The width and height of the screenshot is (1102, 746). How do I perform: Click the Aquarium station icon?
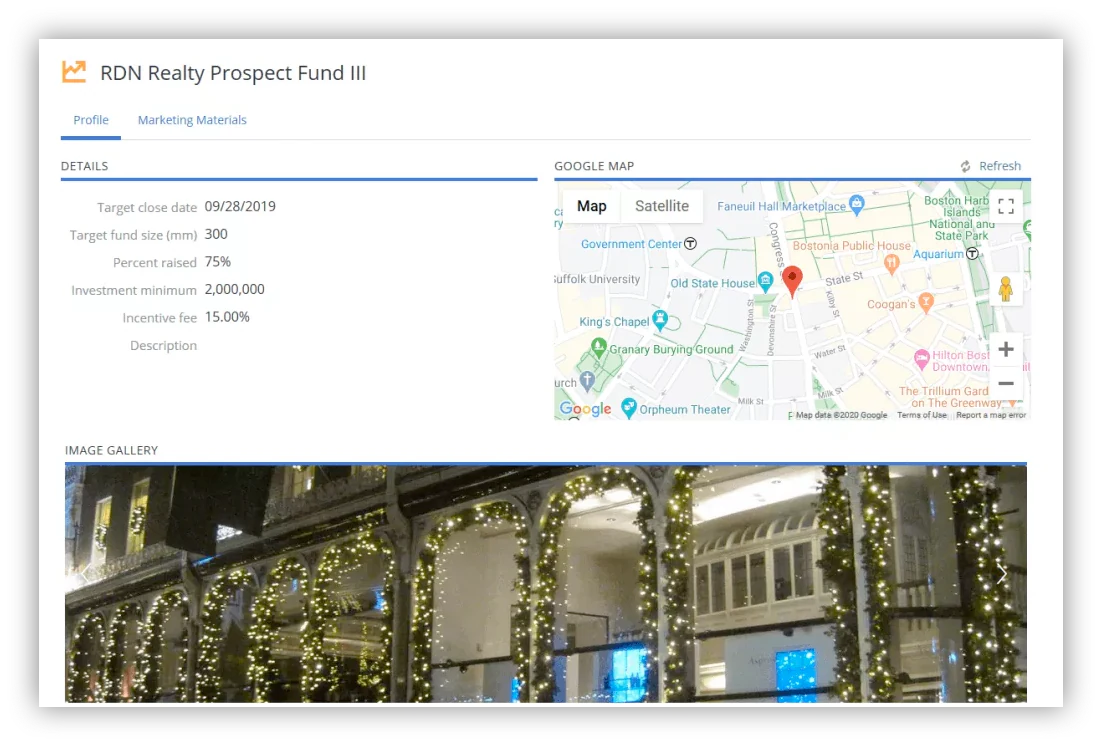click(x=972, y=253)
